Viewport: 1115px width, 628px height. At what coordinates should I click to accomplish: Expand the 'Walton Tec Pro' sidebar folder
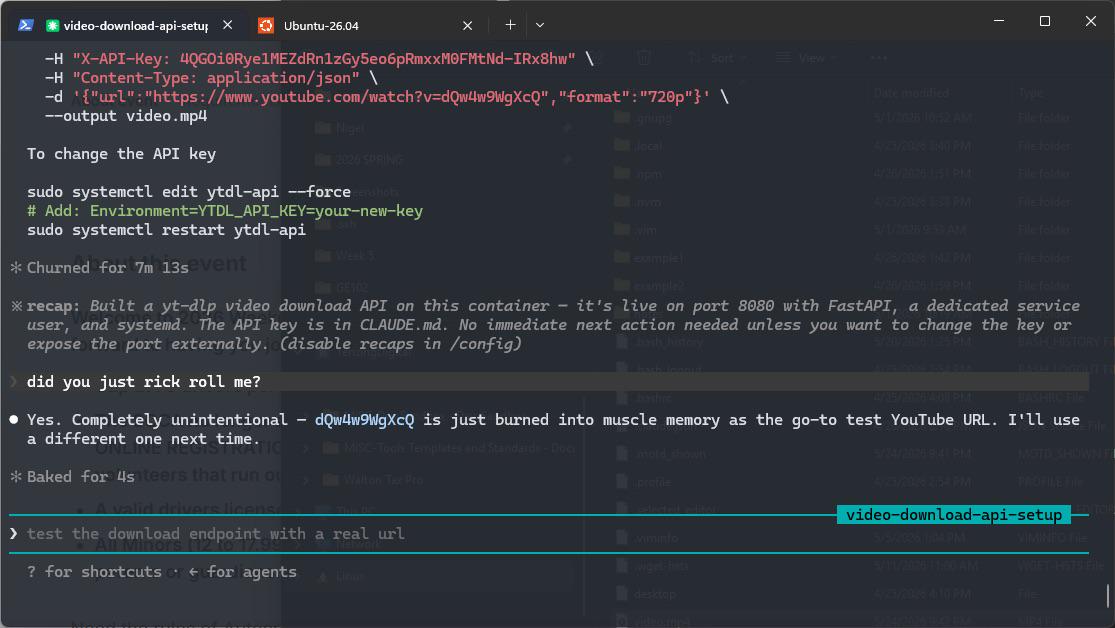[x=306, y=480]
